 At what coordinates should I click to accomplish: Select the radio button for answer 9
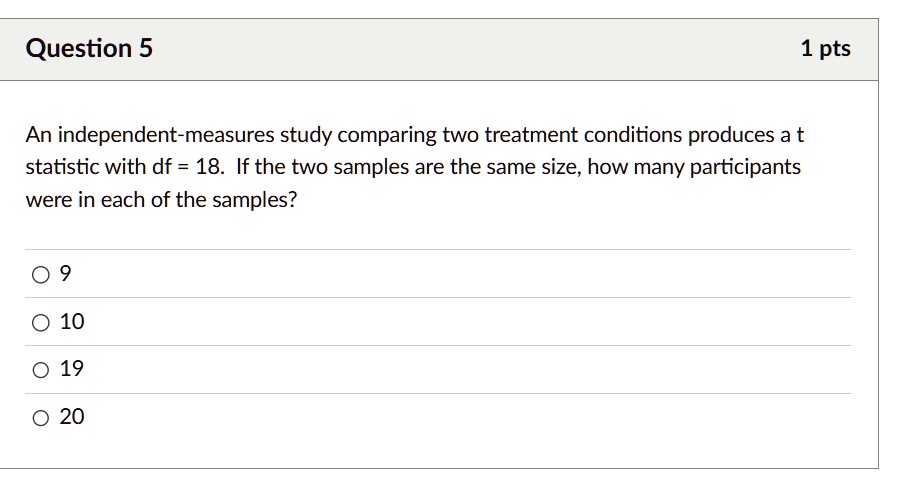40,274
